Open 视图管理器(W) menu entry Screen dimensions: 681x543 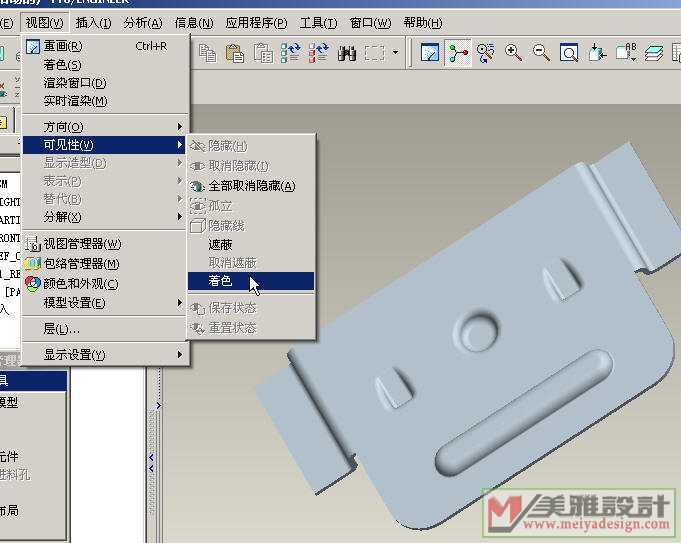click(82, 244)
